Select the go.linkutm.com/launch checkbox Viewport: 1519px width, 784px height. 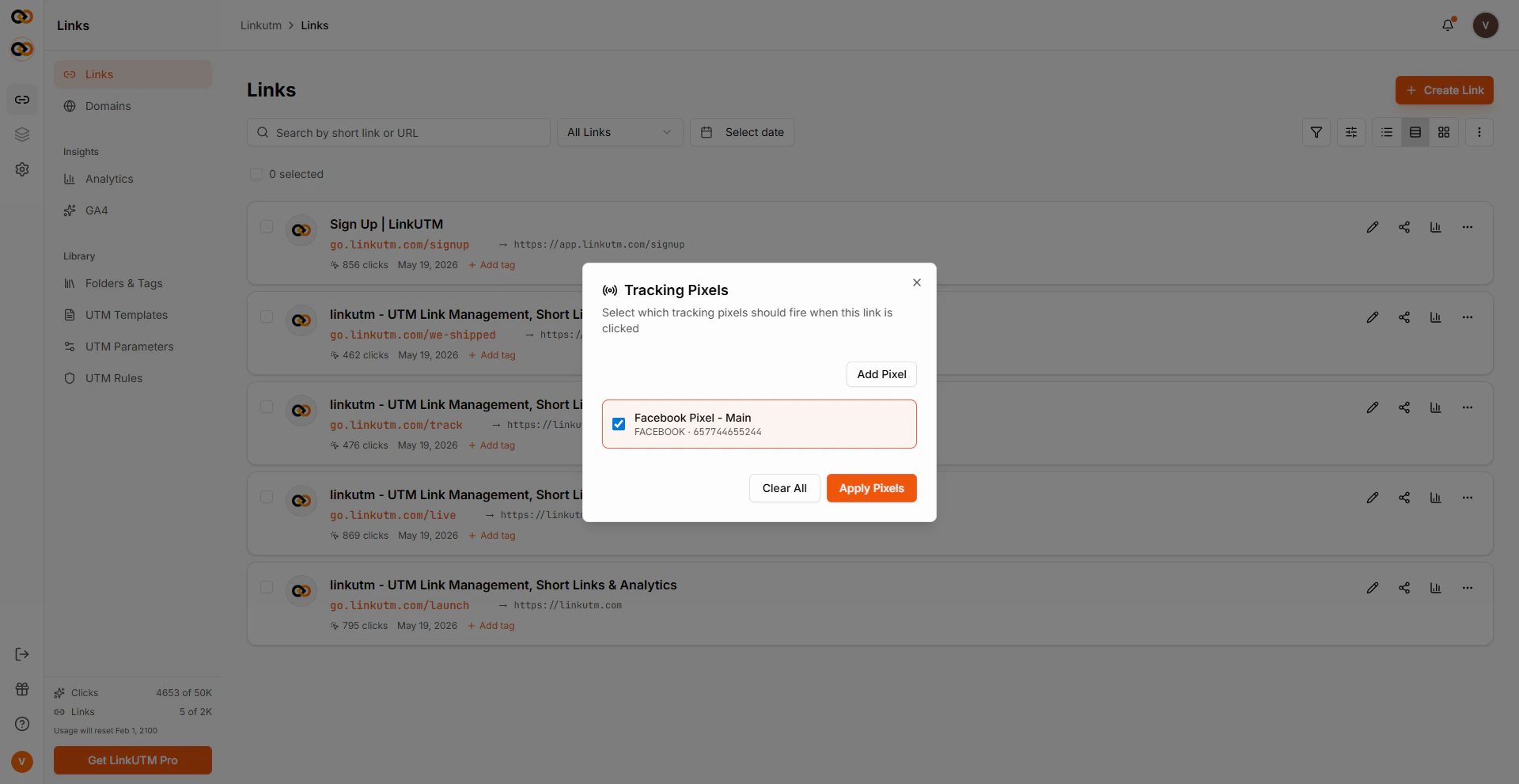267,587
